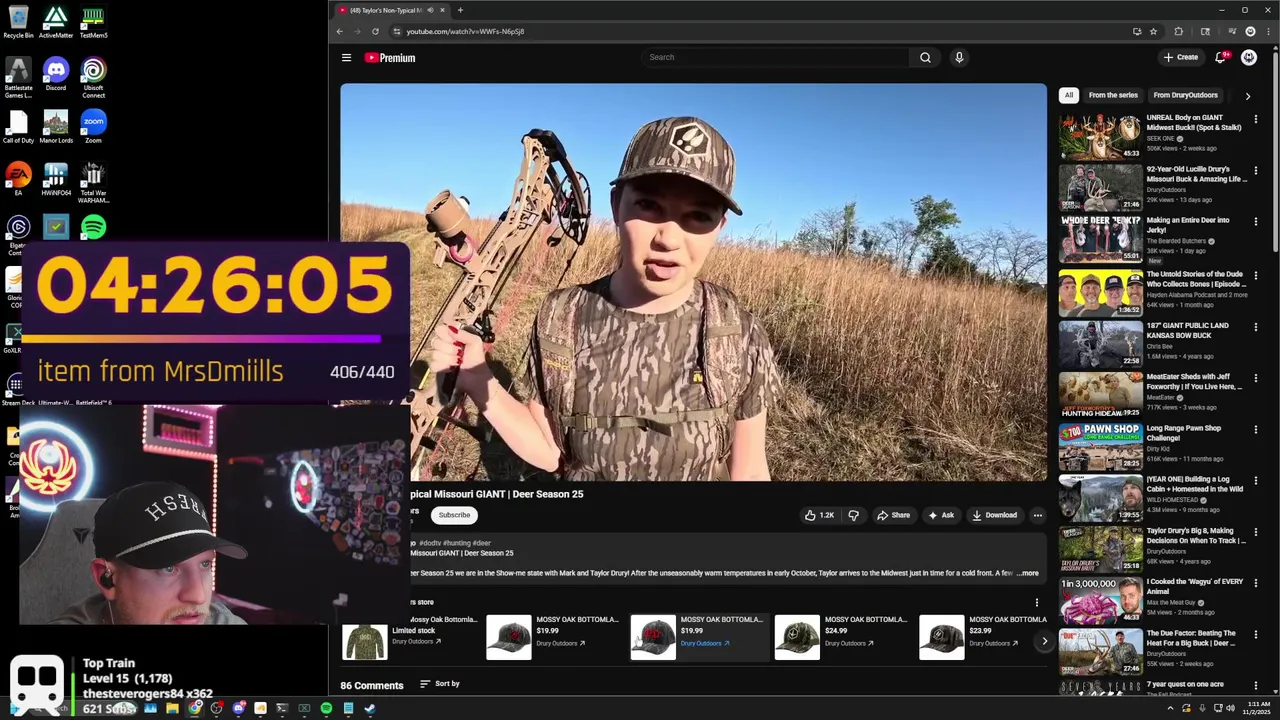Open options menu for Making an Entire Deer into Jerky
This screenshot has height=720, width=1280.
click(x=1256, y=221)
